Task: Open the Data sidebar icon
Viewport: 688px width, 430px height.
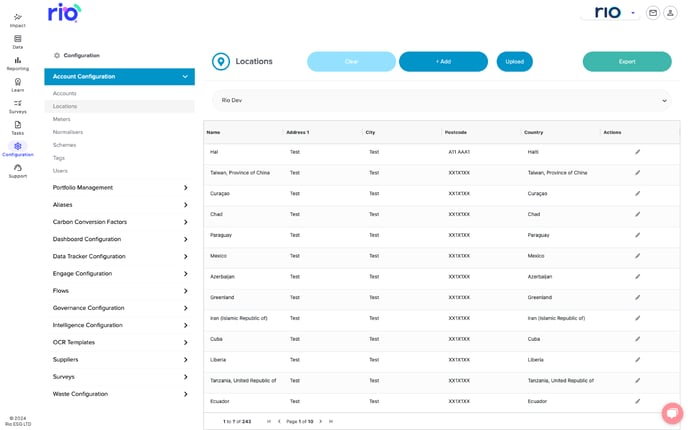Action: tap(18, 42)
